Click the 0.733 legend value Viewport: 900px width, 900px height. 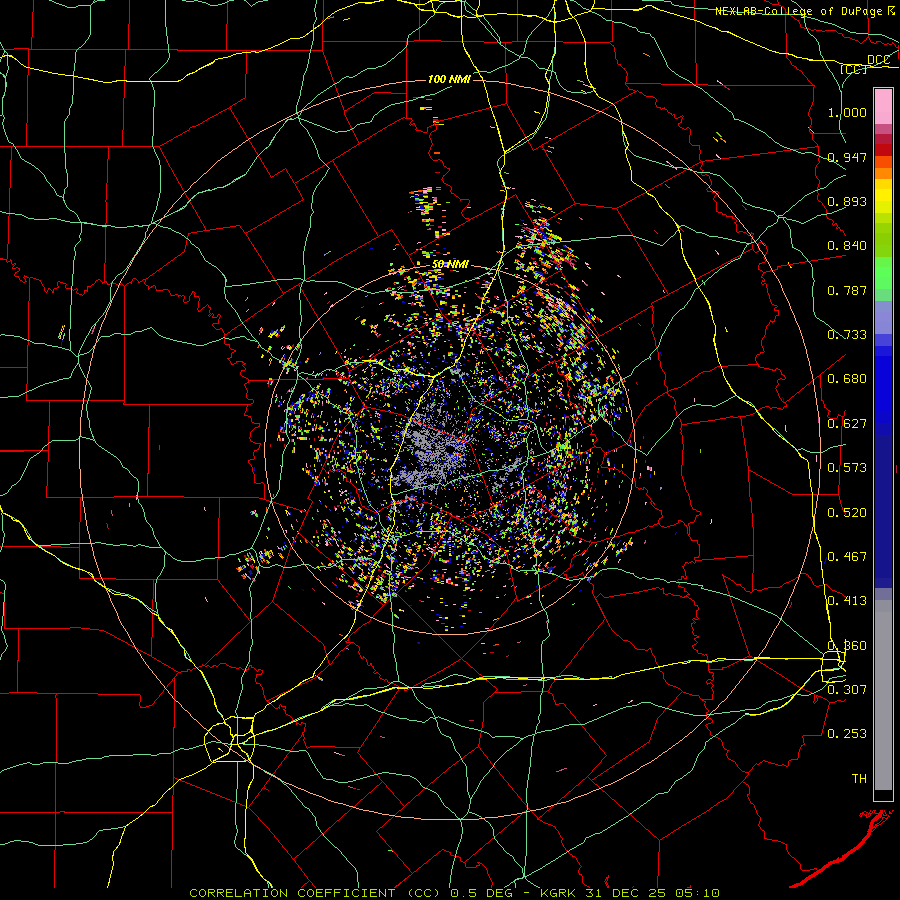847,335
